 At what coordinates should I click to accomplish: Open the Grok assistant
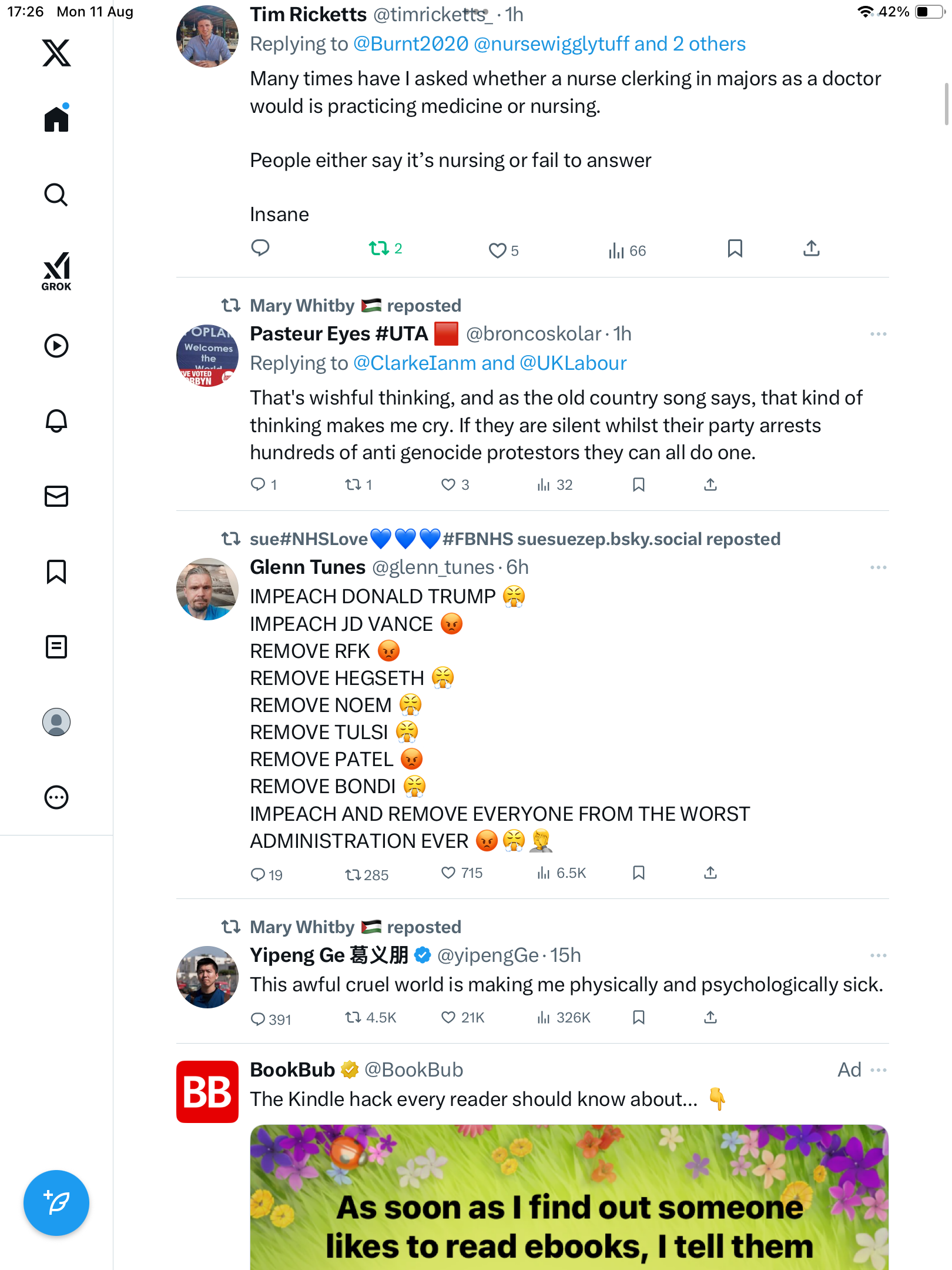point(56,272)
